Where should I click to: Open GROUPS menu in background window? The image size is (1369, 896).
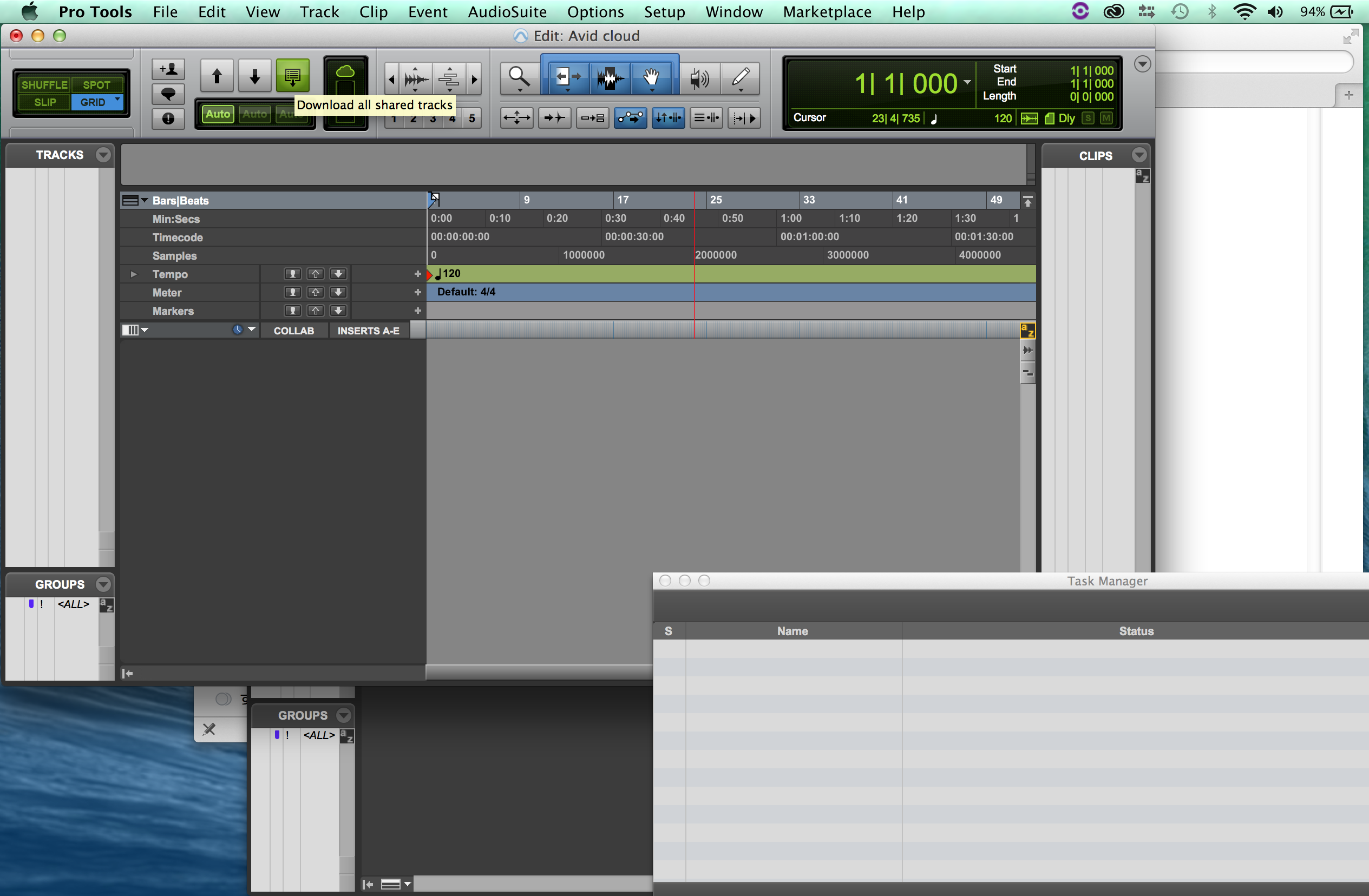[x=343, y=715]
